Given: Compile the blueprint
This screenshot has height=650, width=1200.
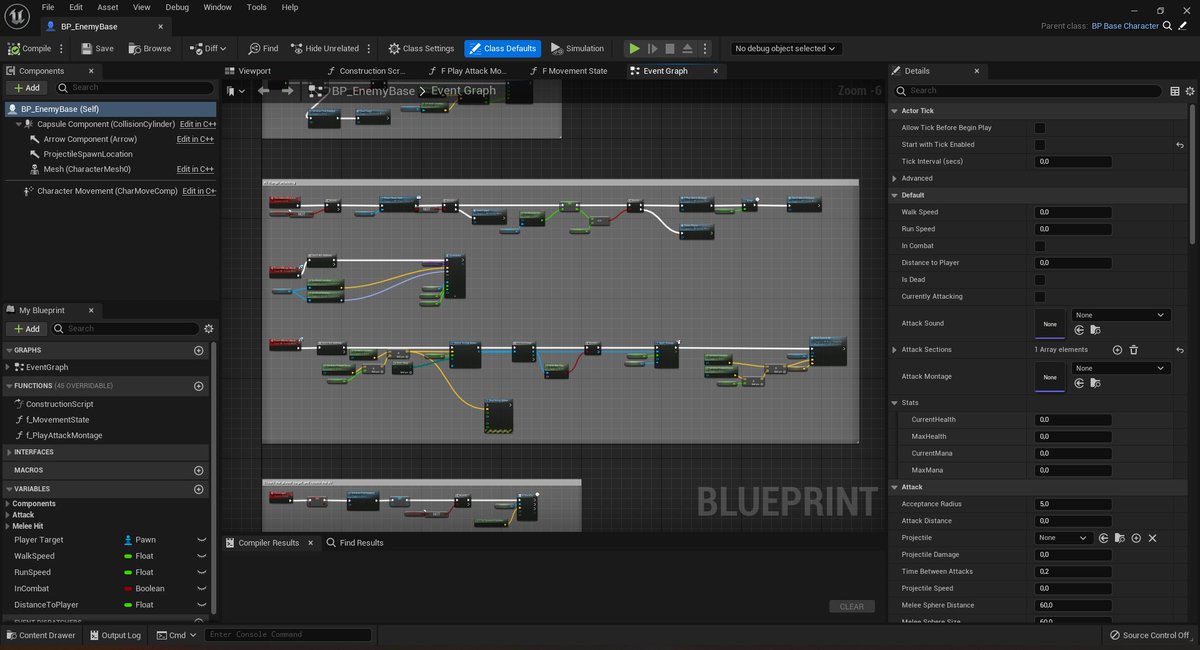Looking at the screenshot, I should pyautogui.click(x=29, y=48).
